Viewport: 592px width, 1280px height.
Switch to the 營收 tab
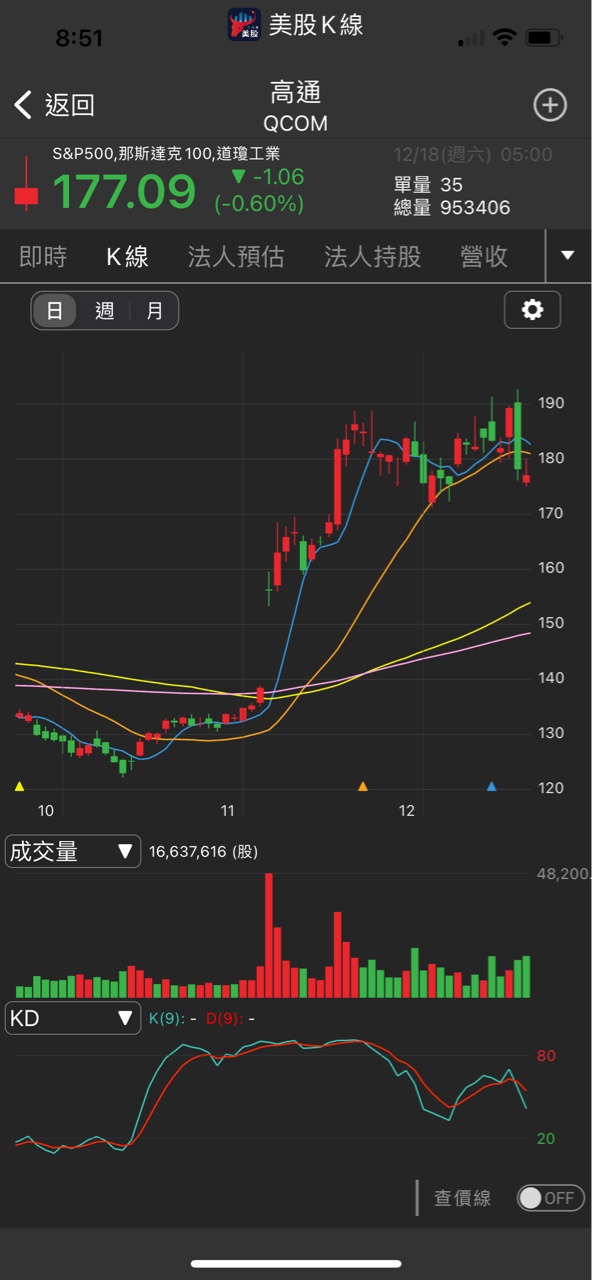tap(484, 257)
